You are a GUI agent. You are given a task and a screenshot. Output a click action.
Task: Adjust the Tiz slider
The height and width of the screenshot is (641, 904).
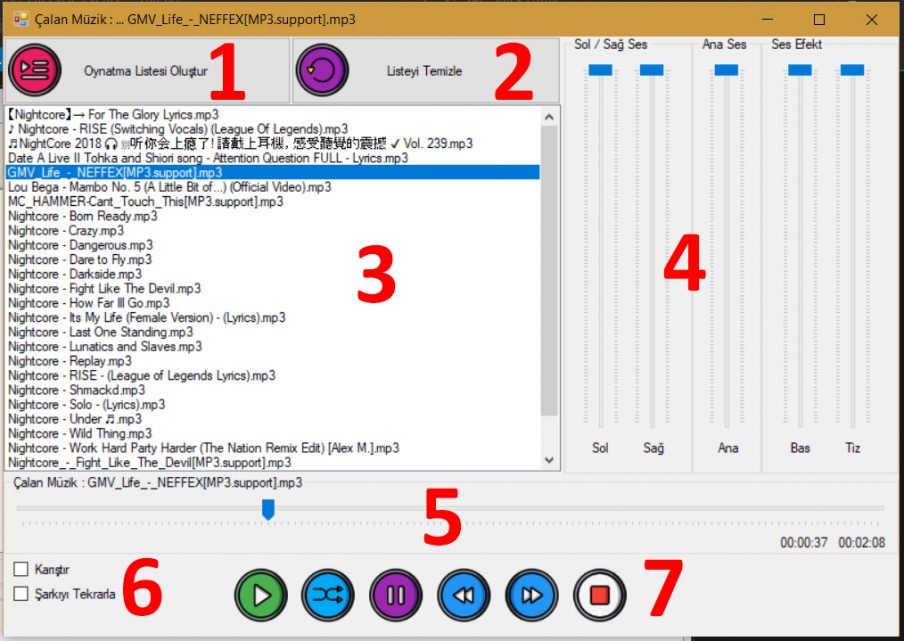[x=853, y=70]
